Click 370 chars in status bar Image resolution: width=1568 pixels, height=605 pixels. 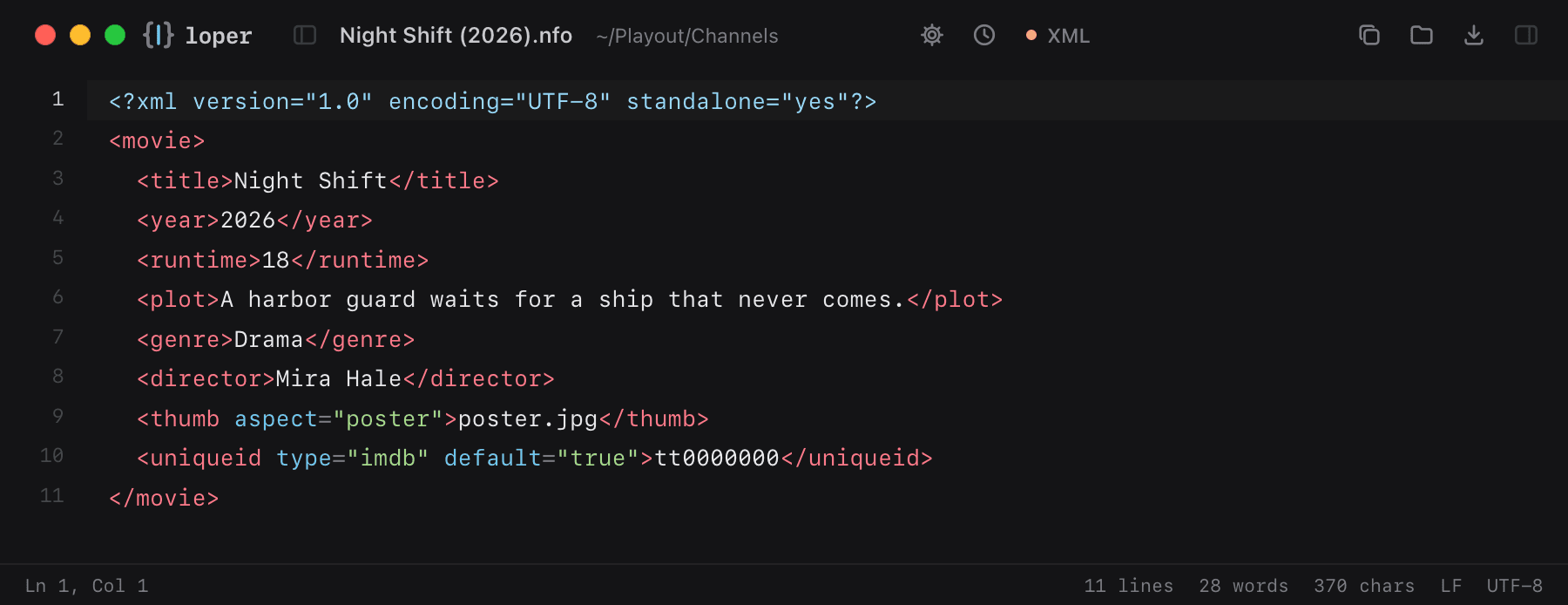tap(1364, 586)
